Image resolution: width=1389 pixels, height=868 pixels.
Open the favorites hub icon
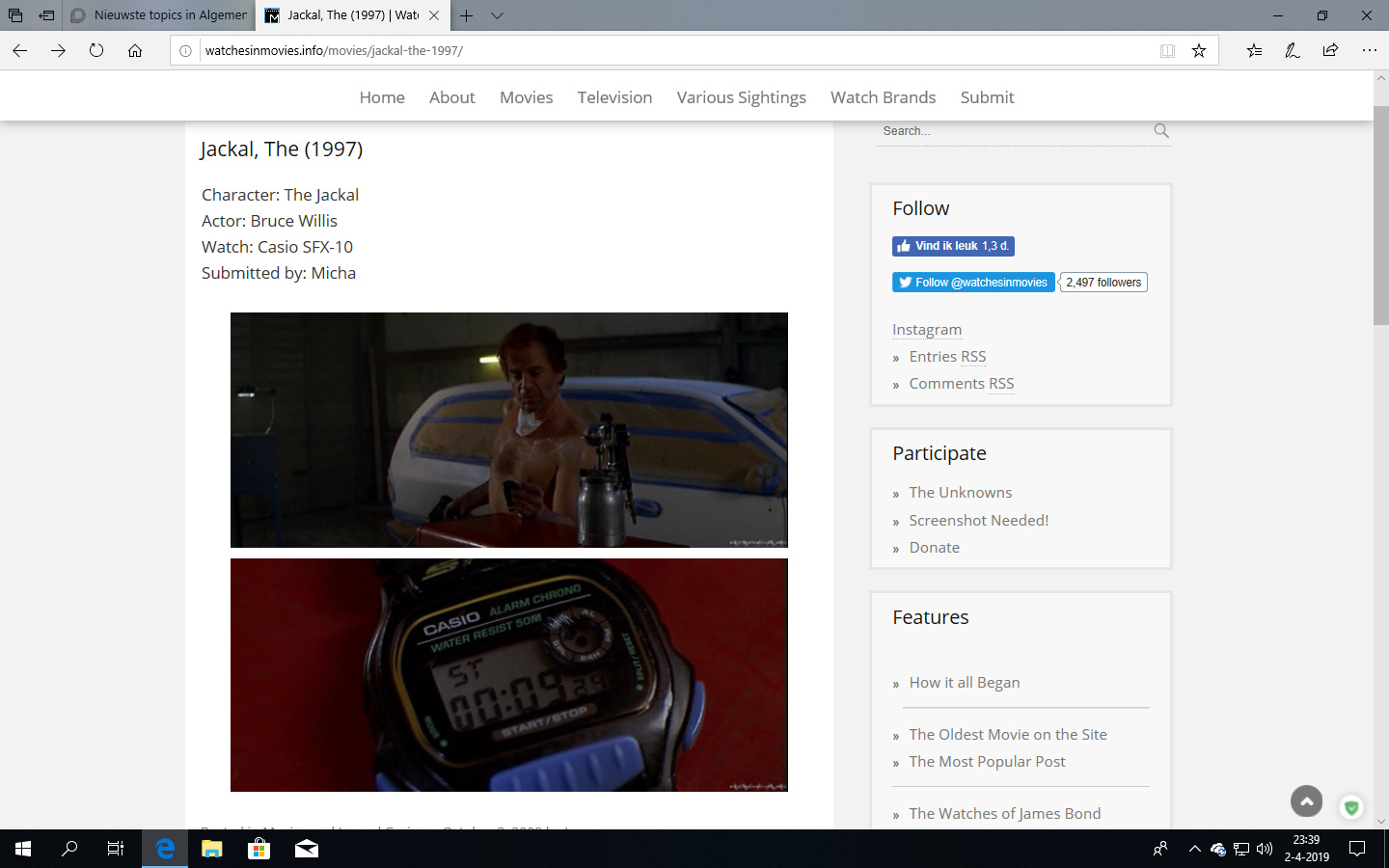coord(1254,50)
